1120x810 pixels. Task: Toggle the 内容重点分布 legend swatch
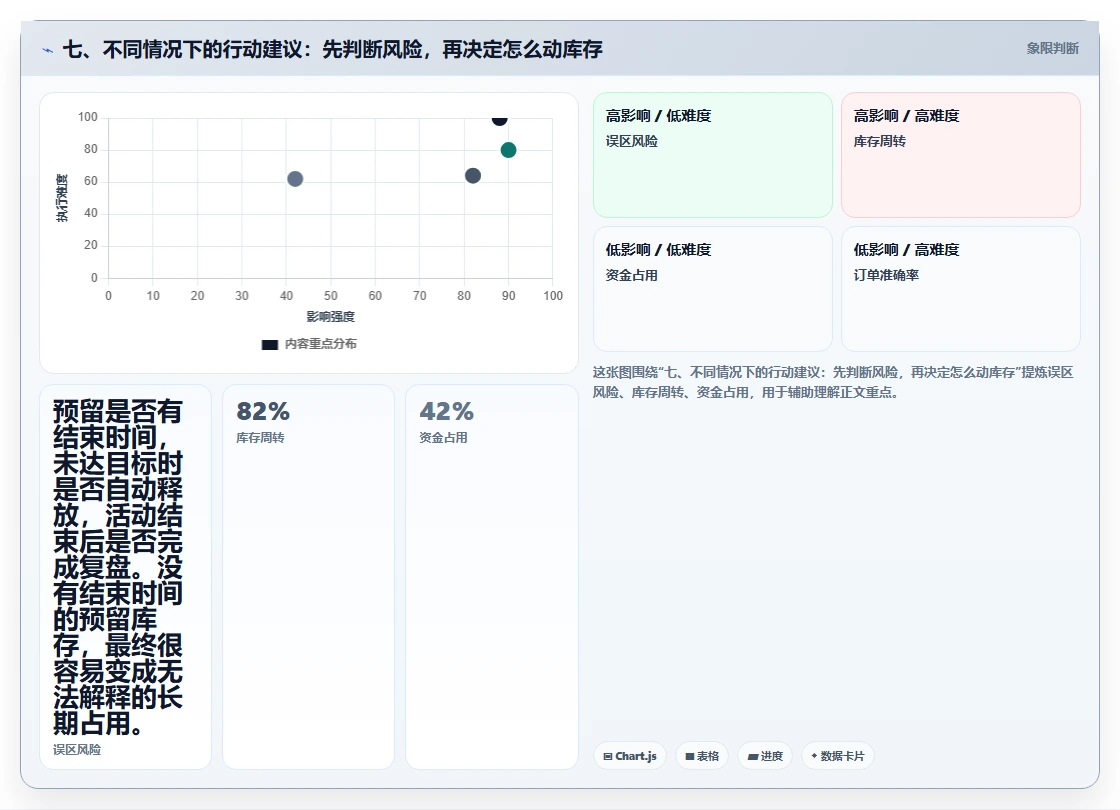[269, 344]
